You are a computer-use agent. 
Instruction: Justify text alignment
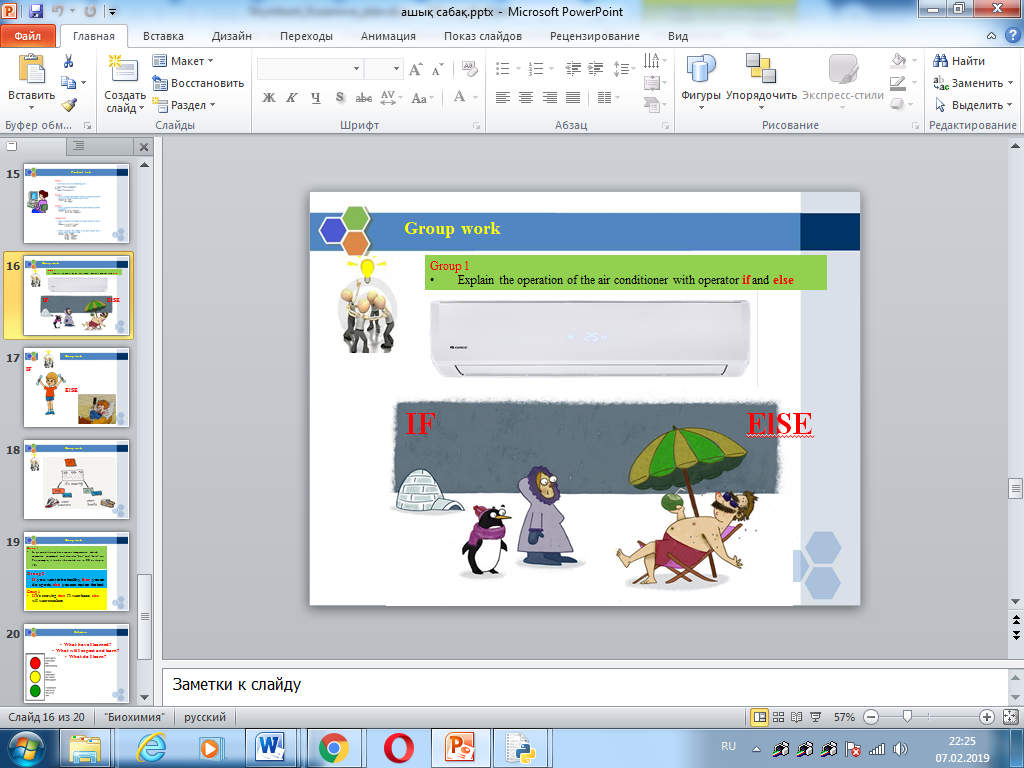(x=573, y=97)
